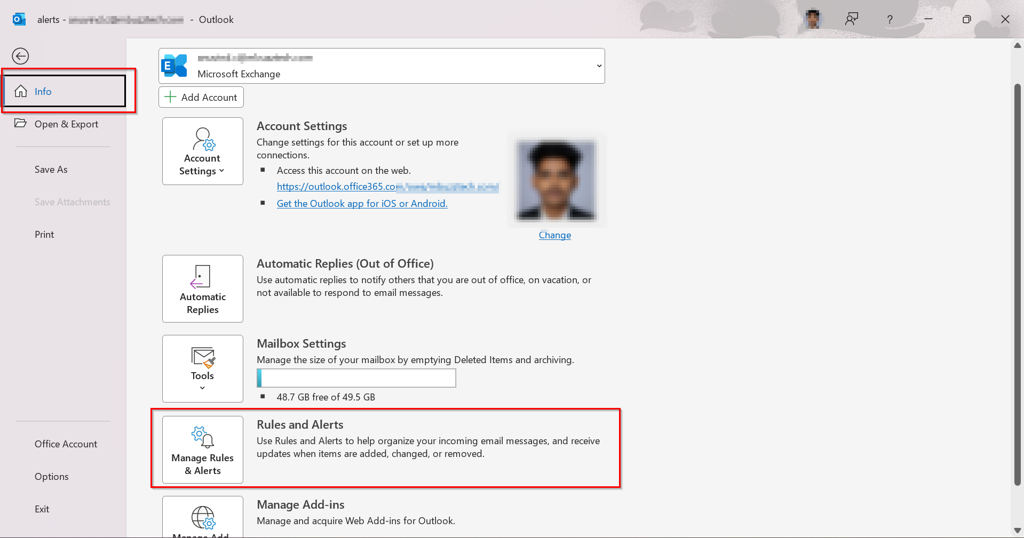Open the mailbox Tools button
Viewport: 1024px width, 538px height.
[202, 369]
